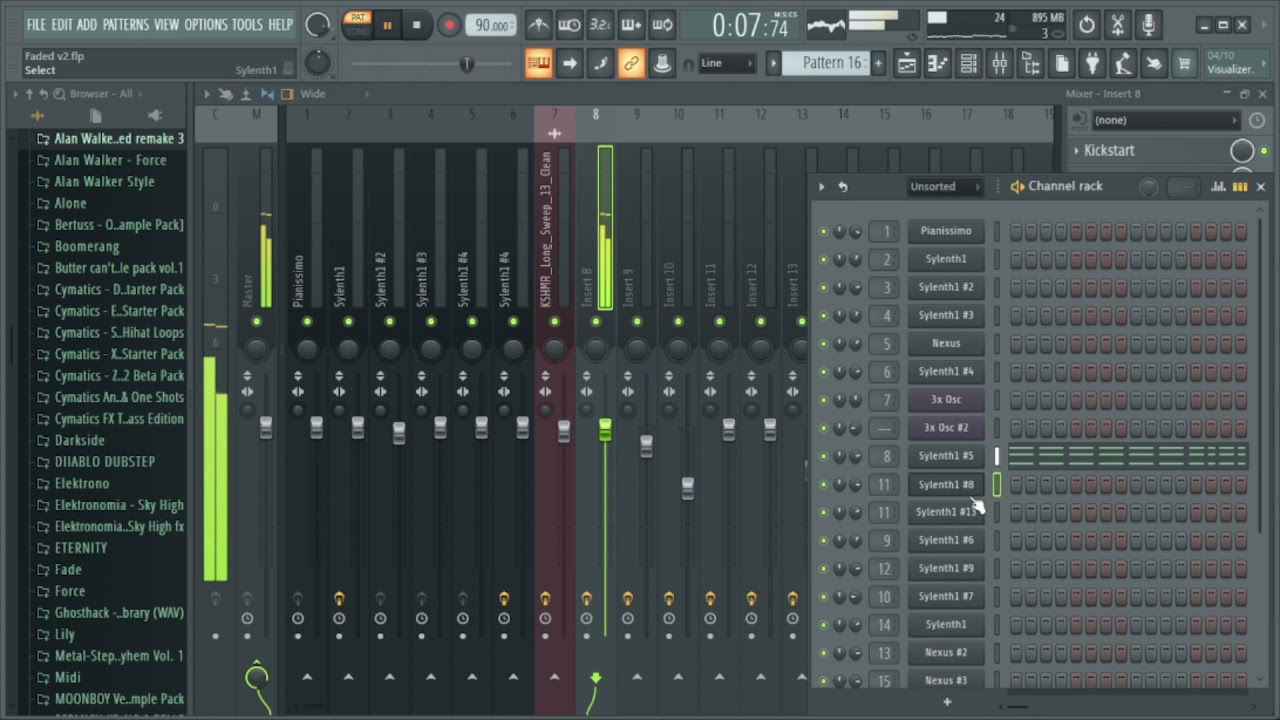Click the Pianissimo channel button

pos(946,231)
